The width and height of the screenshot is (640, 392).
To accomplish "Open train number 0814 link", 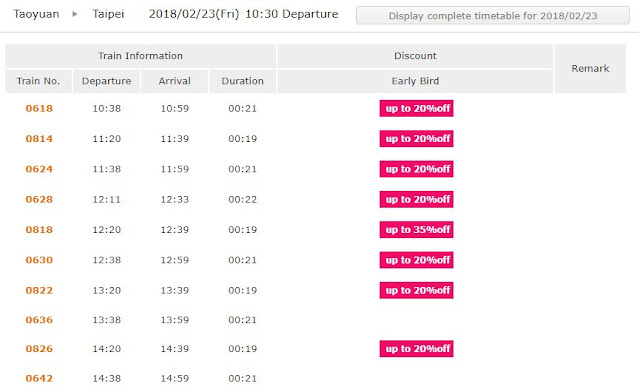I will pos(39,139).
